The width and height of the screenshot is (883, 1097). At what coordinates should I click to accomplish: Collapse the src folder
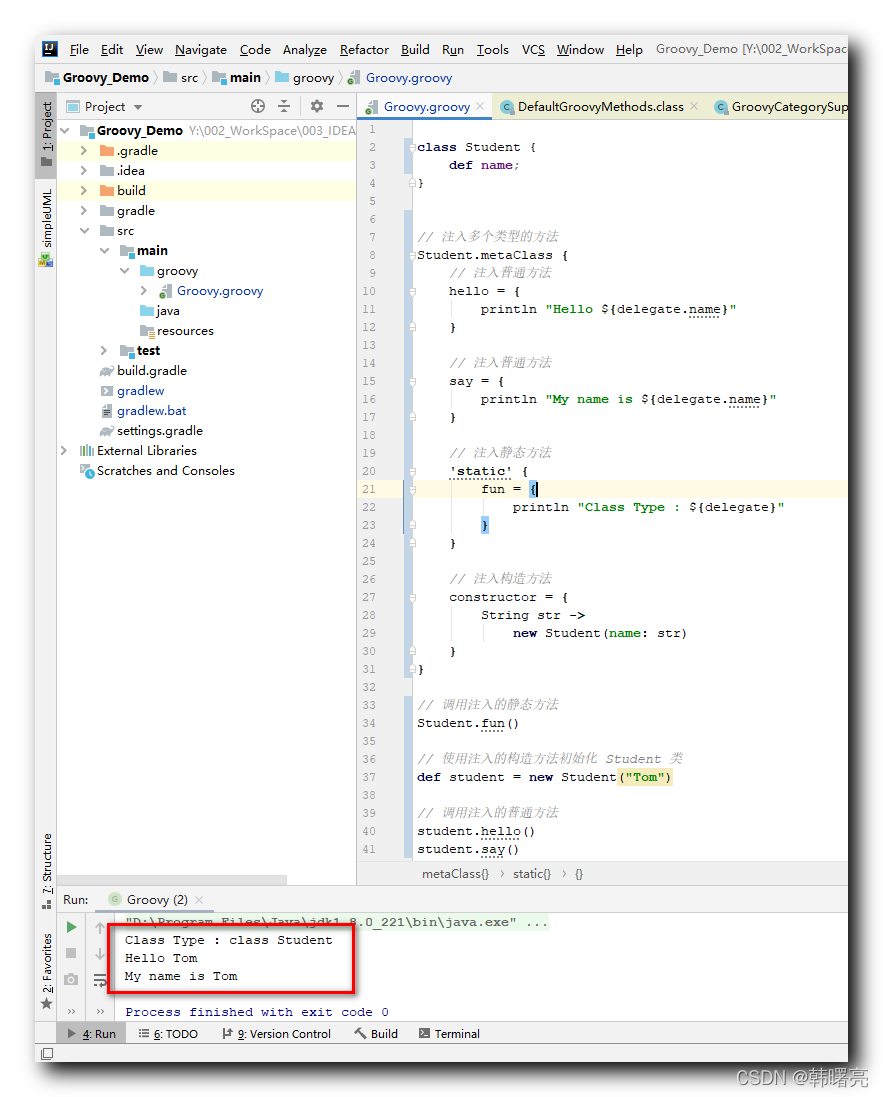pos(85,231)
